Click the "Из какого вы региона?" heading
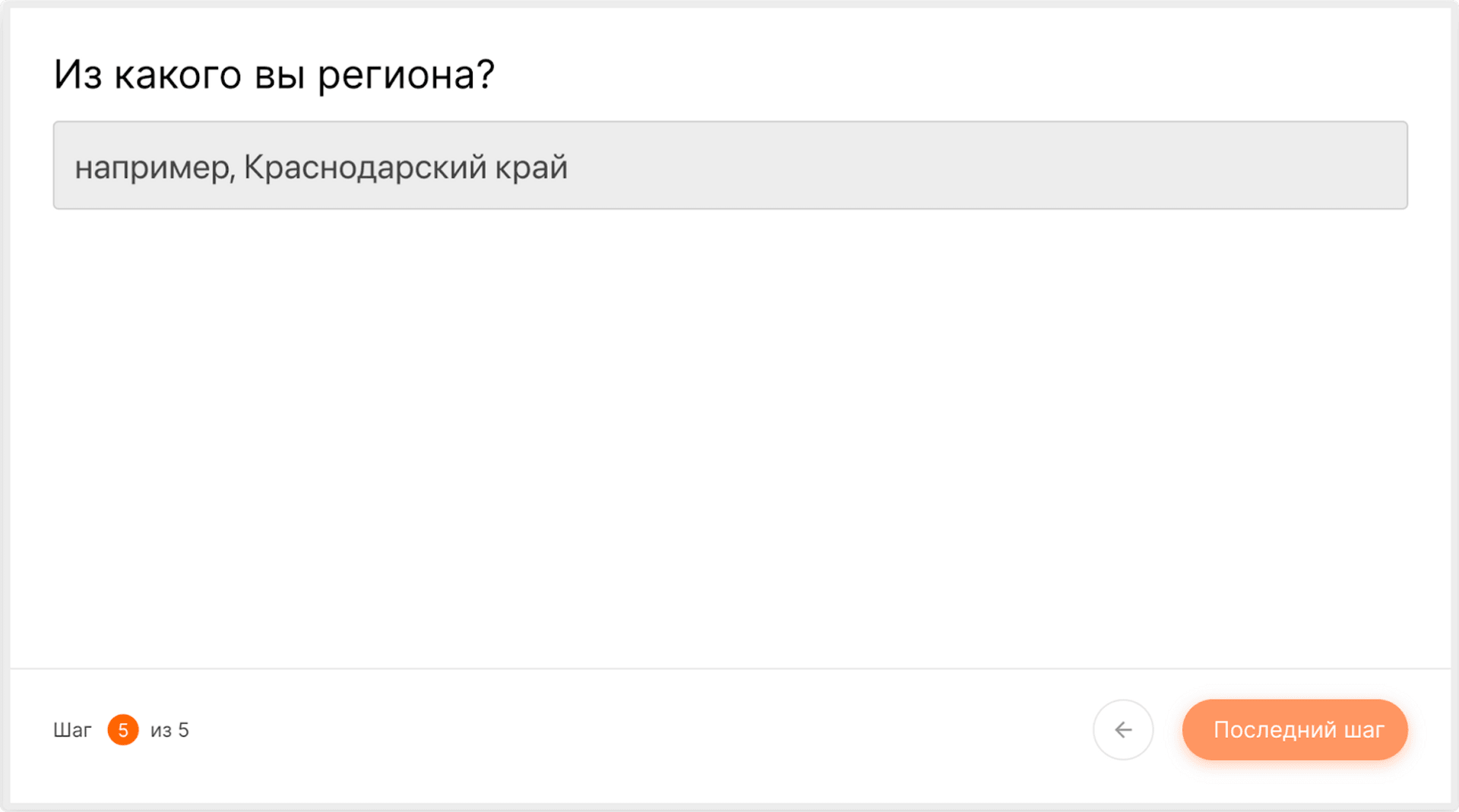1459x812 pixels. [x=274, y=74]
